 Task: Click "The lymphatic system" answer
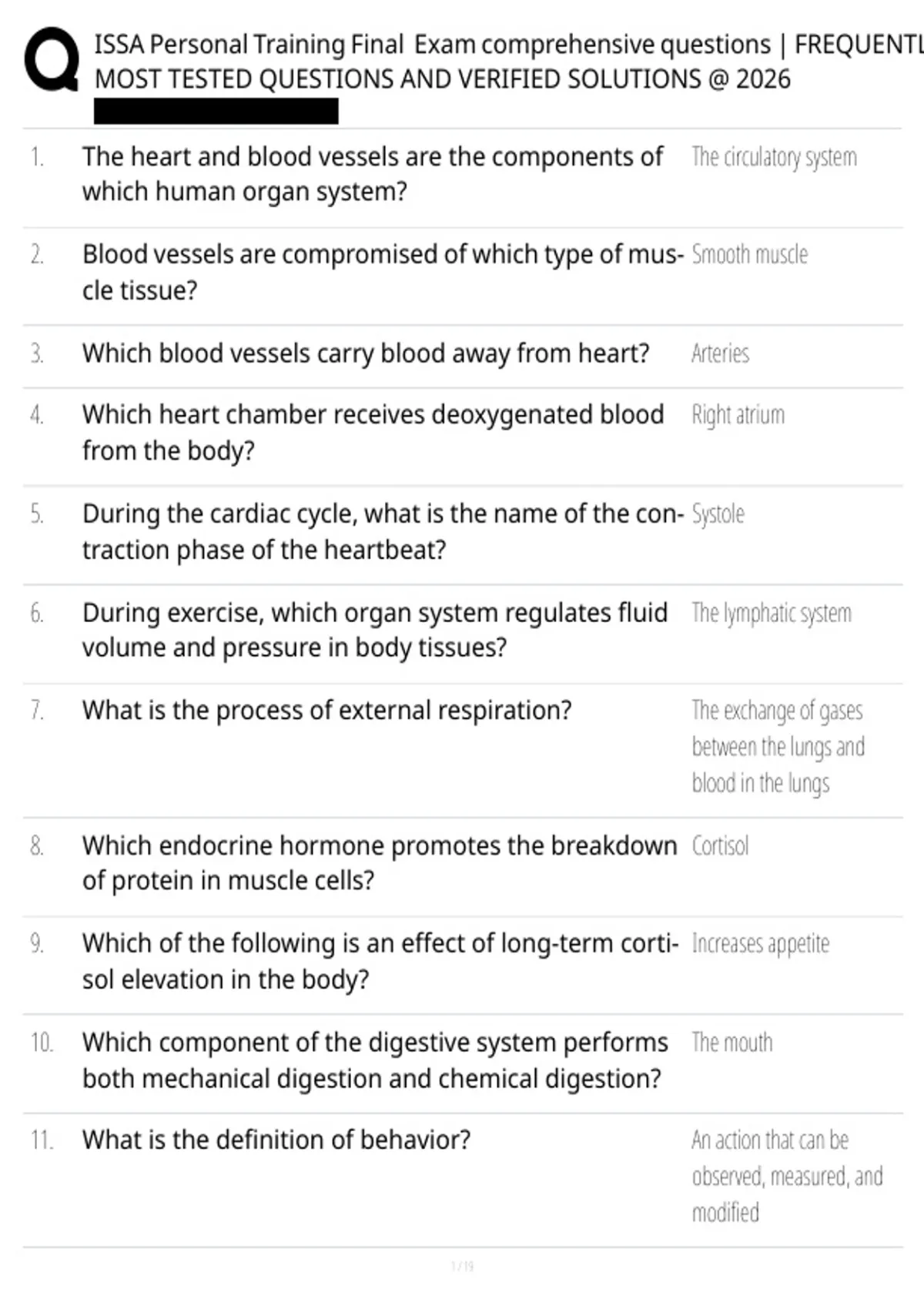772,613
